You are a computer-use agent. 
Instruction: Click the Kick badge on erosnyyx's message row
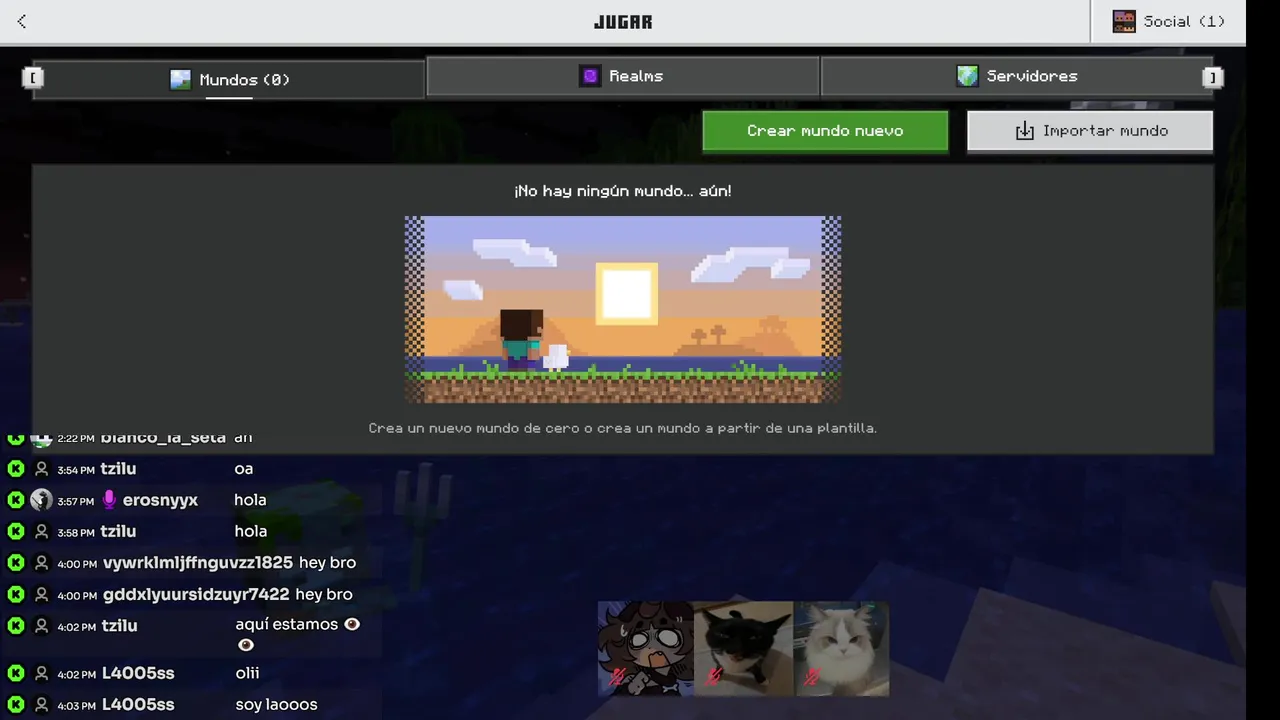tap(16, 499)
